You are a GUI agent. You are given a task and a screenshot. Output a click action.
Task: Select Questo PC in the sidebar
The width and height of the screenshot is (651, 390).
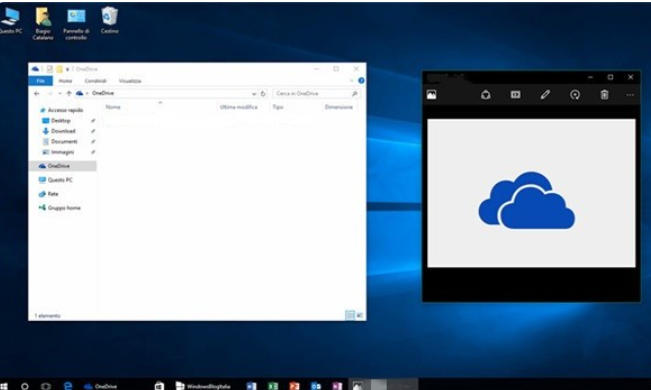pos(60,180)
